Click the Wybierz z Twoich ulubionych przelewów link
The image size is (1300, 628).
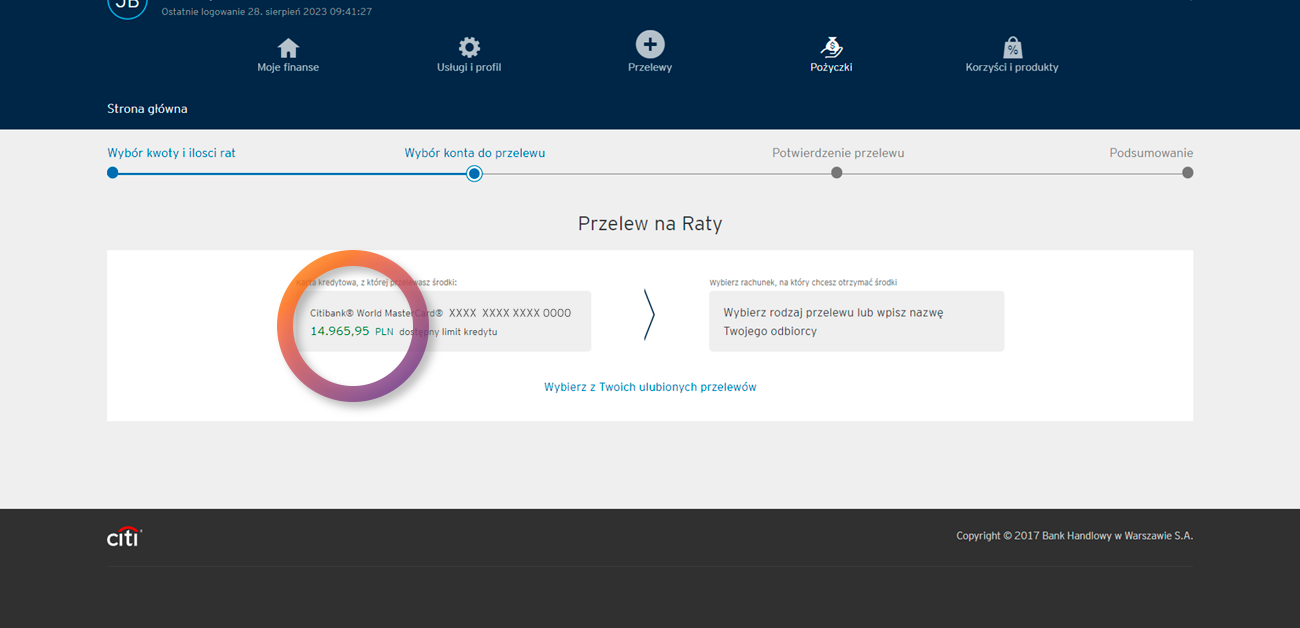click(650, 387)
